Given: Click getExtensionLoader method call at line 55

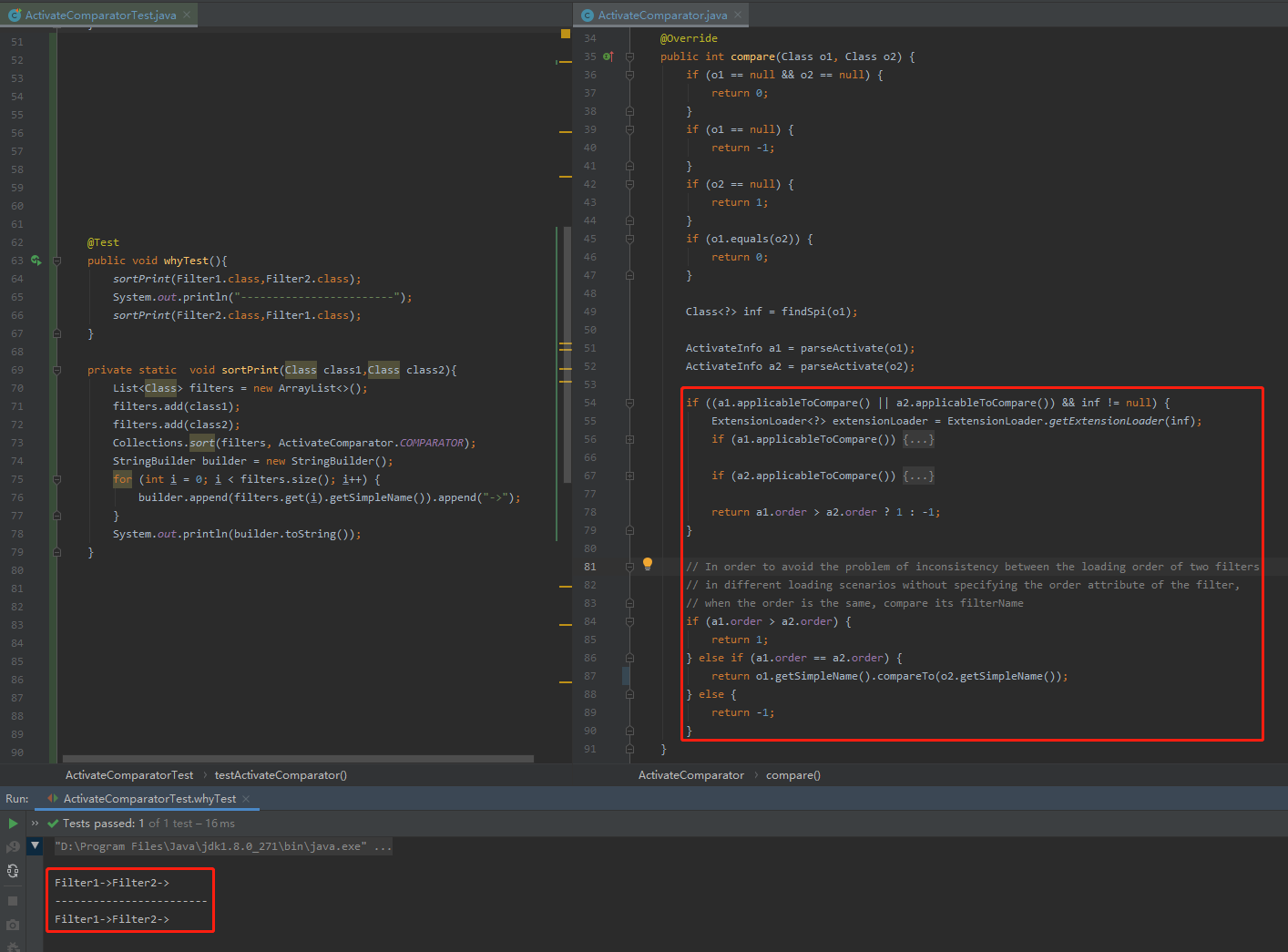Looking at the screenshot, I should tap(1107, 421).
